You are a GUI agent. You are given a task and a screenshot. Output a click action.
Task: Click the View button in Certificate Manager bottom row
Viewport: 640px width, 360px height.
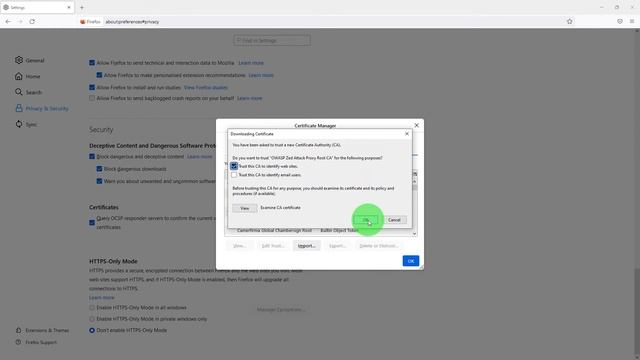[x=239, y=246]
